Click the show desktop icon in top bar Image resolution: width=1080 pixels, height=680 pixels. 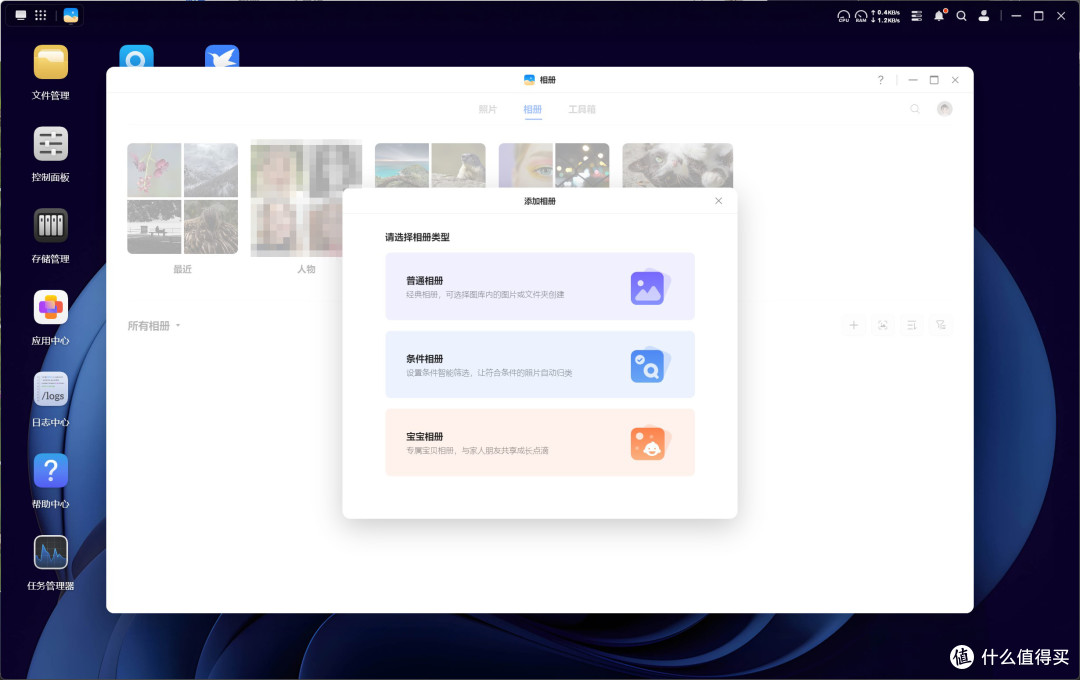[21, 15]
